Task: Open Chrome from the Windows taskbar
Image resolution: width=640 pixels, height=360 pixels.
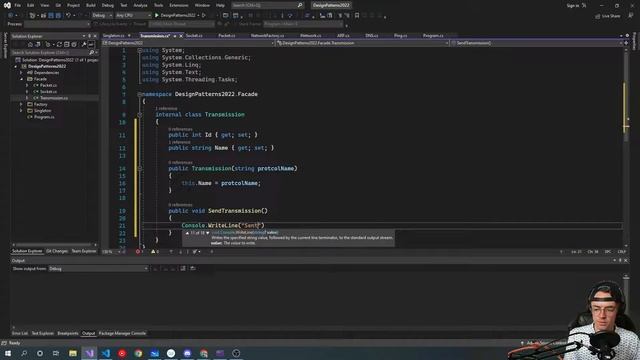Action: point(138,353)
